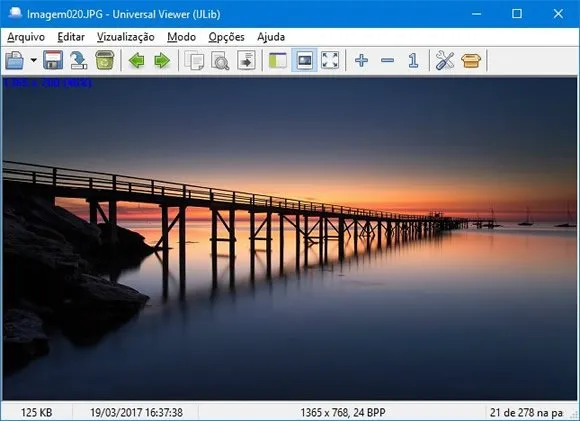Screen dimensions: 580x421
Task: Open the Opções menu
Action: tap(226, 37)
